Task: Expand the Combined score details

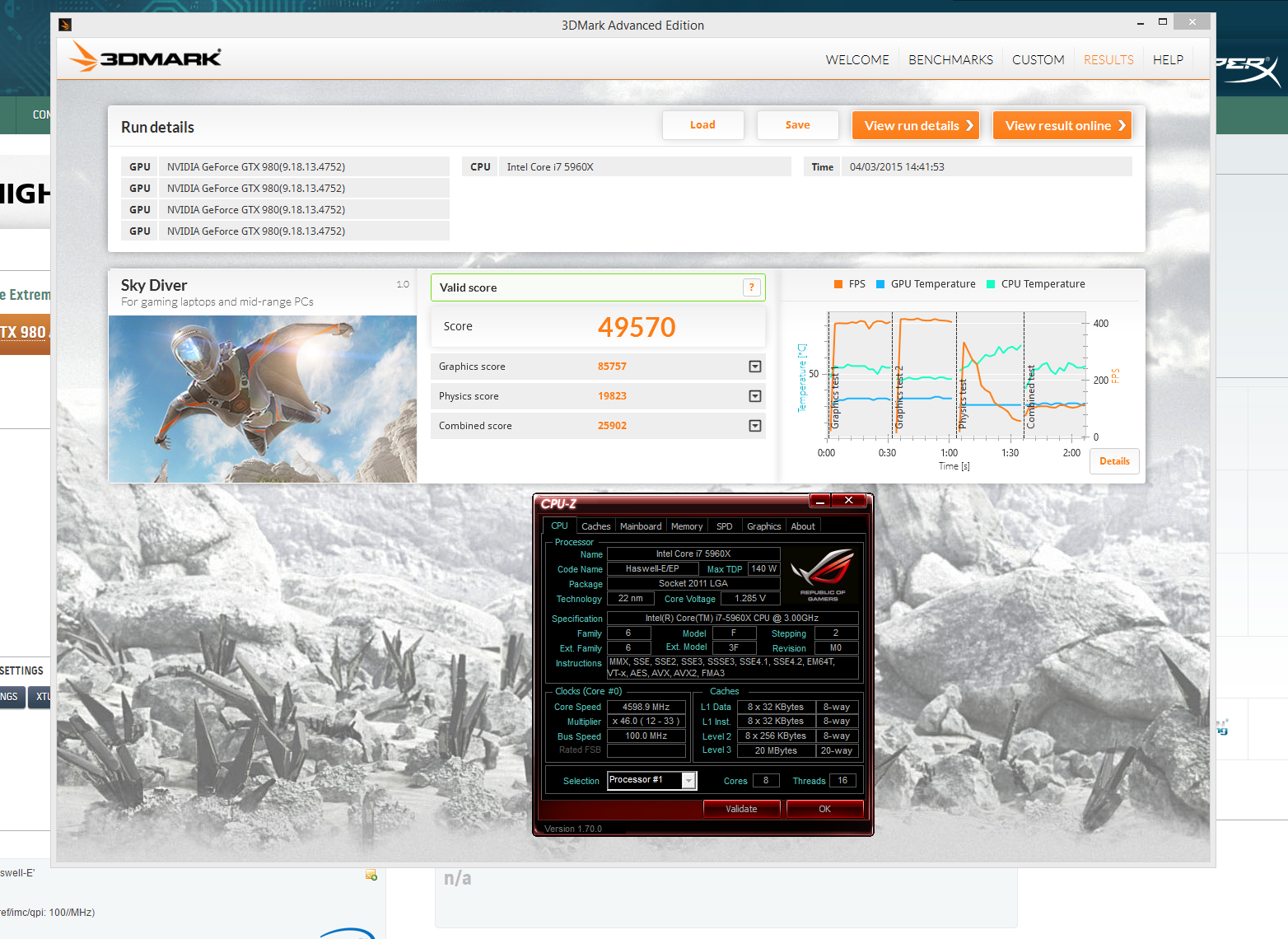Action: click(x=754, y=426)
